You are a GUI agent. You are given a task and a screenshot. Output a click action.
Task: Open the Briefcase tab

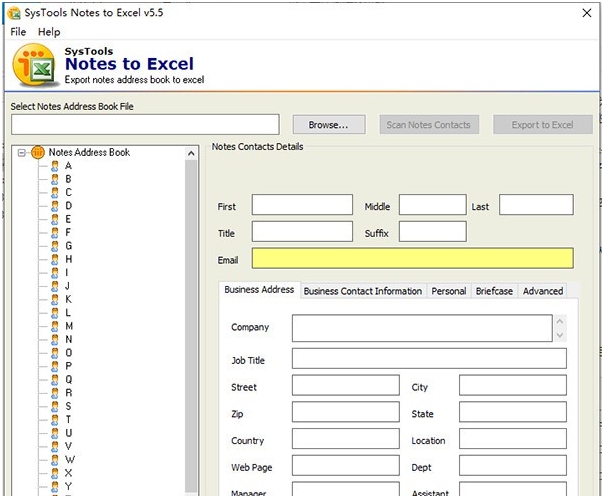[x=494, y=291]
